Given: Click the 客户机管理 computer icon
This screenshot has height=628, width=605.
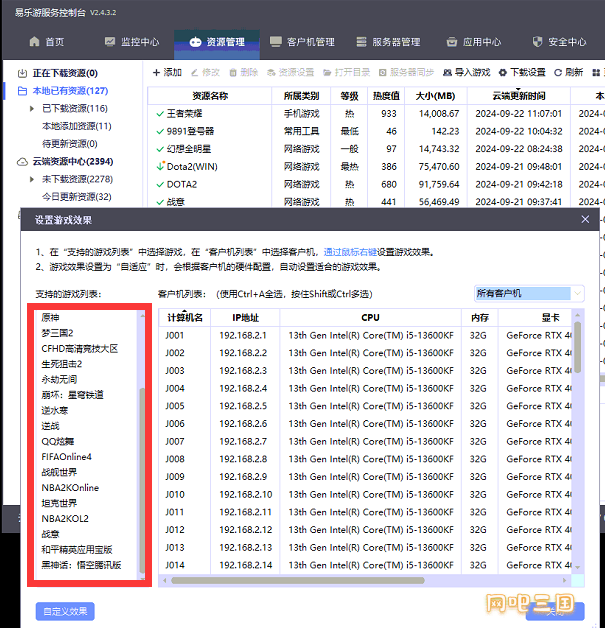Looking at the screenshot, I should pyautogui.click(x=275, y=42).
